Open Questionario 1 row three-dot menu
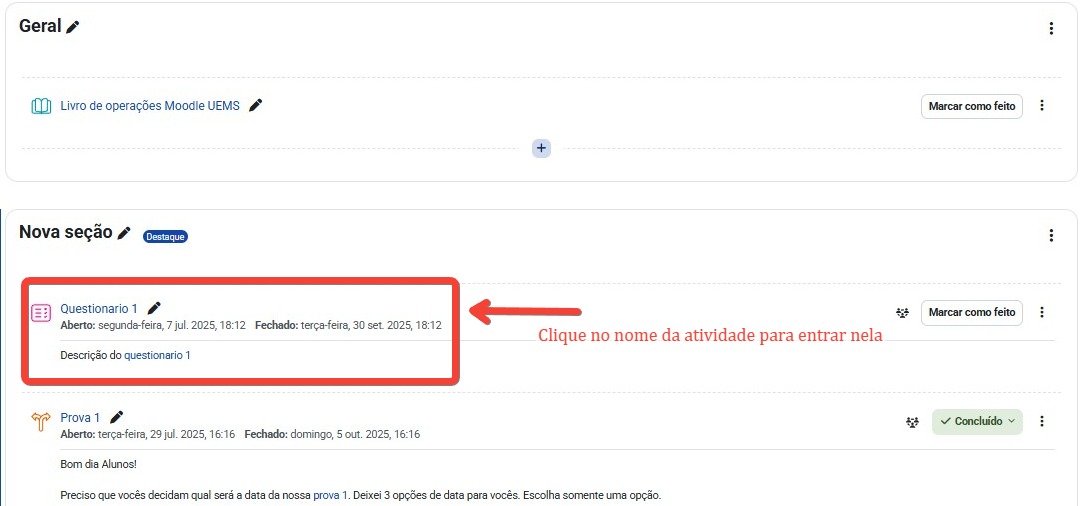Viewport: 1088px width, 506px height. click(x=1042, y=312)
